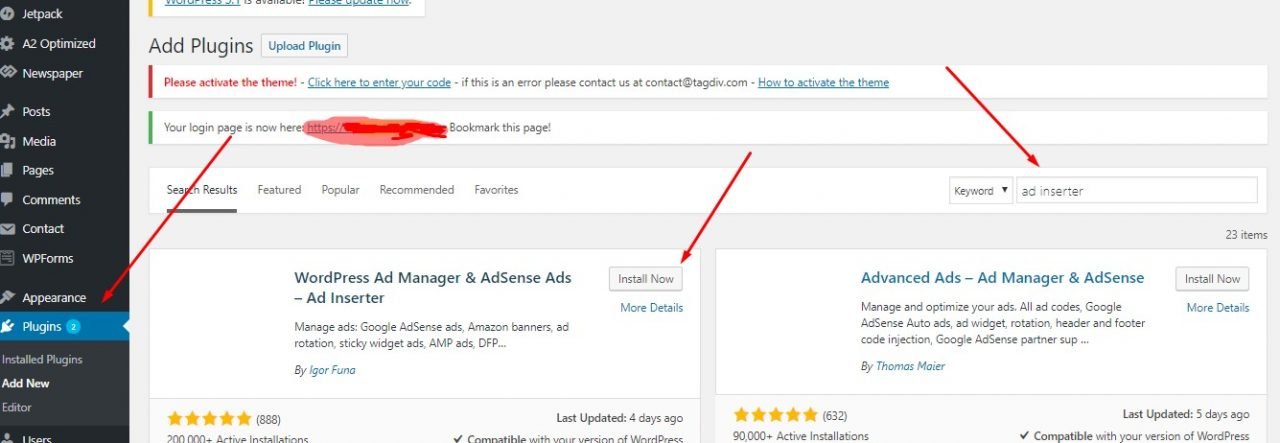Viewport: 1280px width, 443px height.
Task: Switch to the Popular tab
Action: click(x=340, y=190)
